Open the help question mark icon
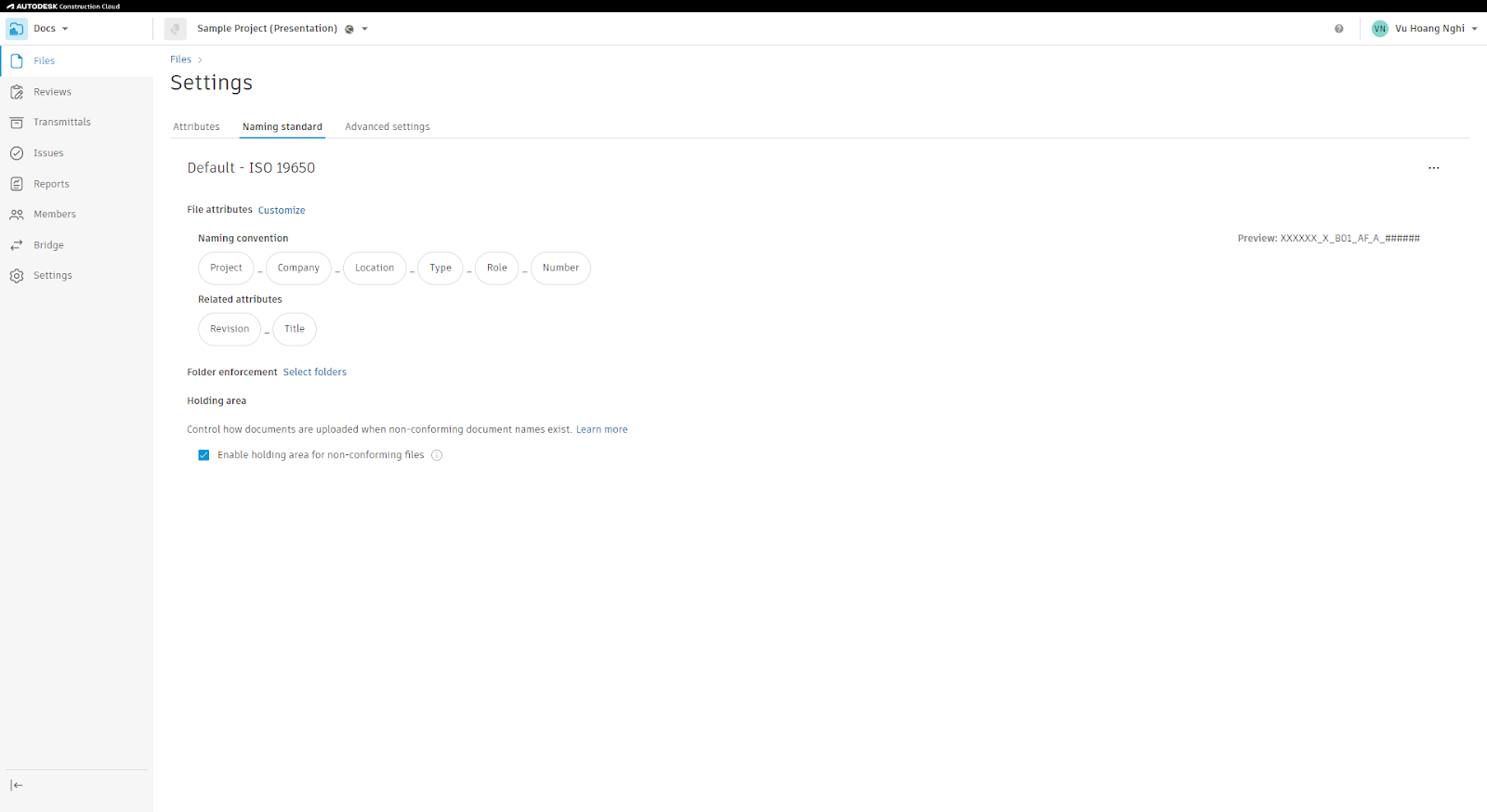Screen dimensions: 1487x812 [x=1339, y=29]
